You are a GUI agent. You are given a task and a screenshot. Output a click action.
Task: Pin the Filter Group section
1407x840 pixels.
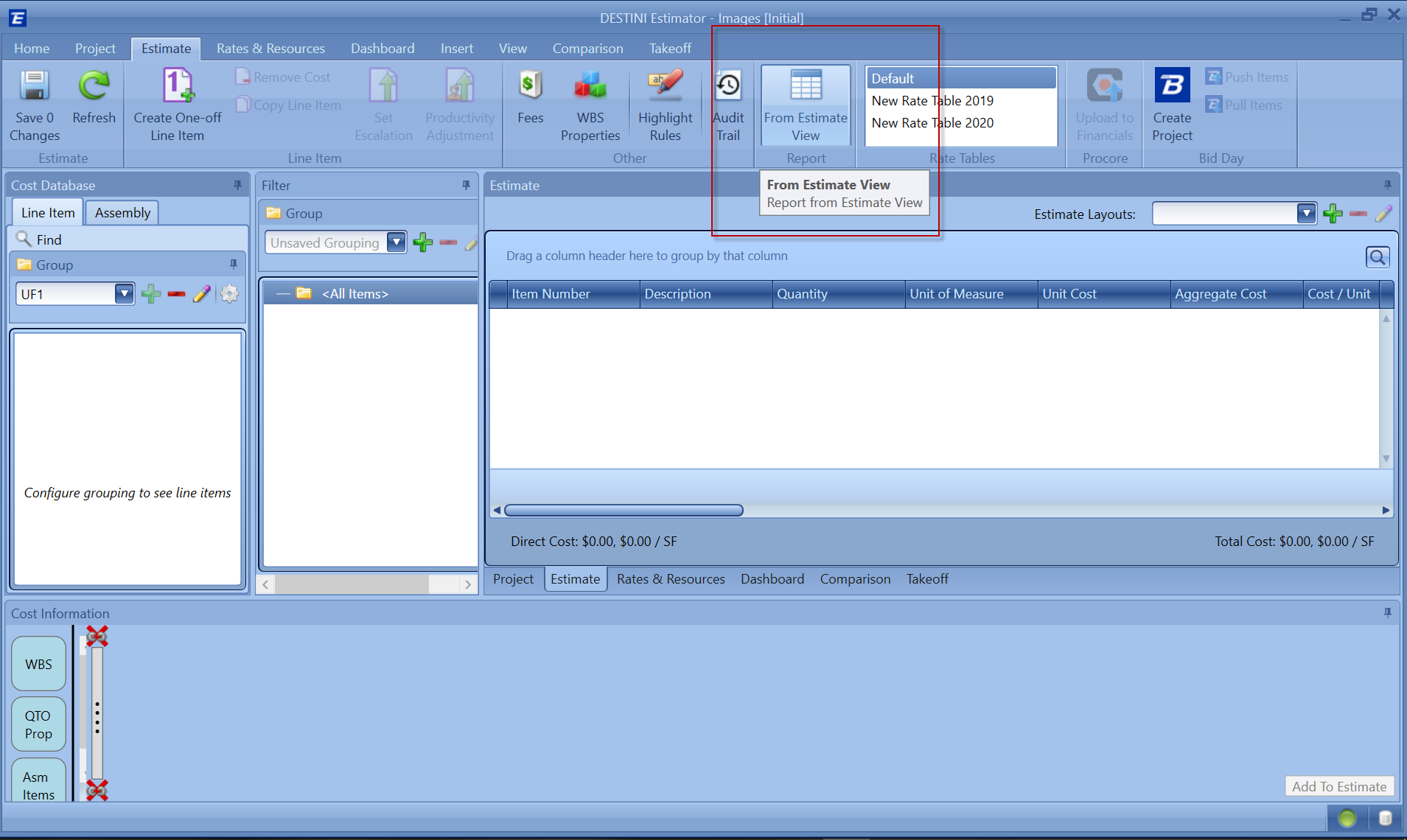[465, 185]
